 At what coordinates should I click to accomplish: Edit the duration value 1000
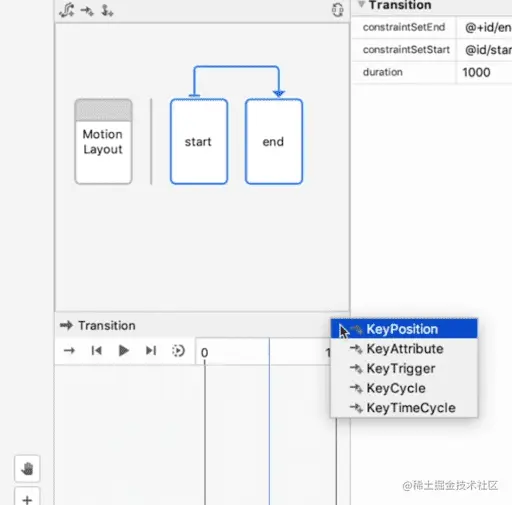484,72
